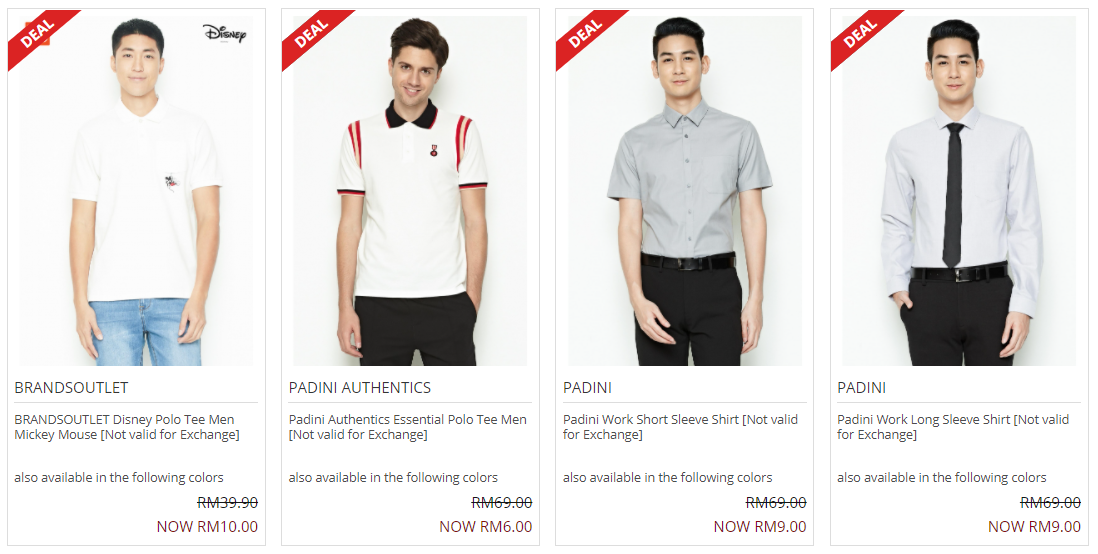This screenshot has width=1098, height=554.
Task: Open Padini Work Short Sleeve Shirt title
Action: (x=681, y=427)
